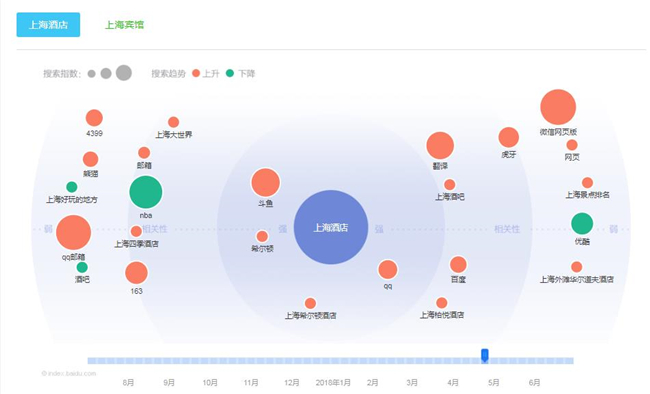Image resolution: width=650 pixels, height=394 pixels.
Task: Click the qq邮箱 bubble
Action: (73, 232)
